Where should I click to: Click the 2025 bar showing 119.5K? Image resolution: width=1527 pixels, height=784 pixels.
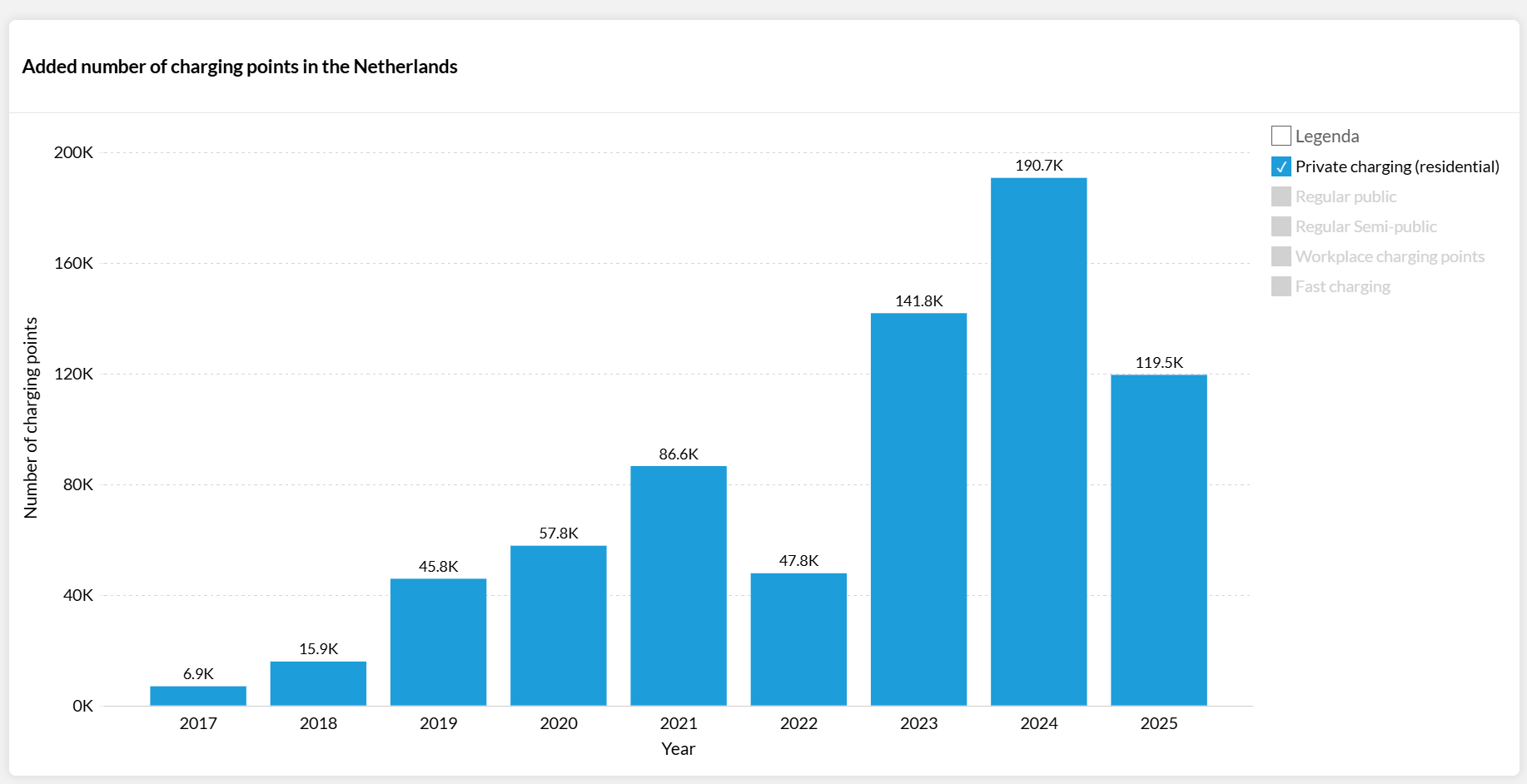(x=1158, y=539)
